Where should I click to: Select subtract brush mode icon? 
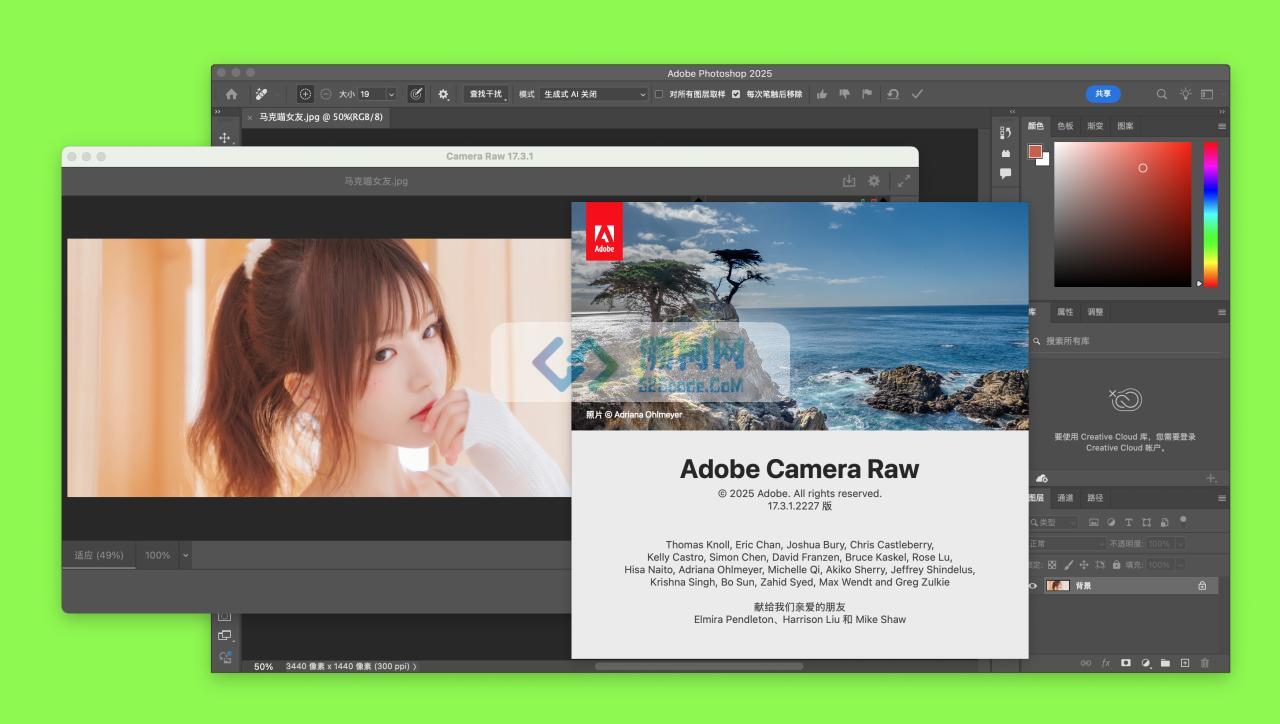tap(326, 94)
